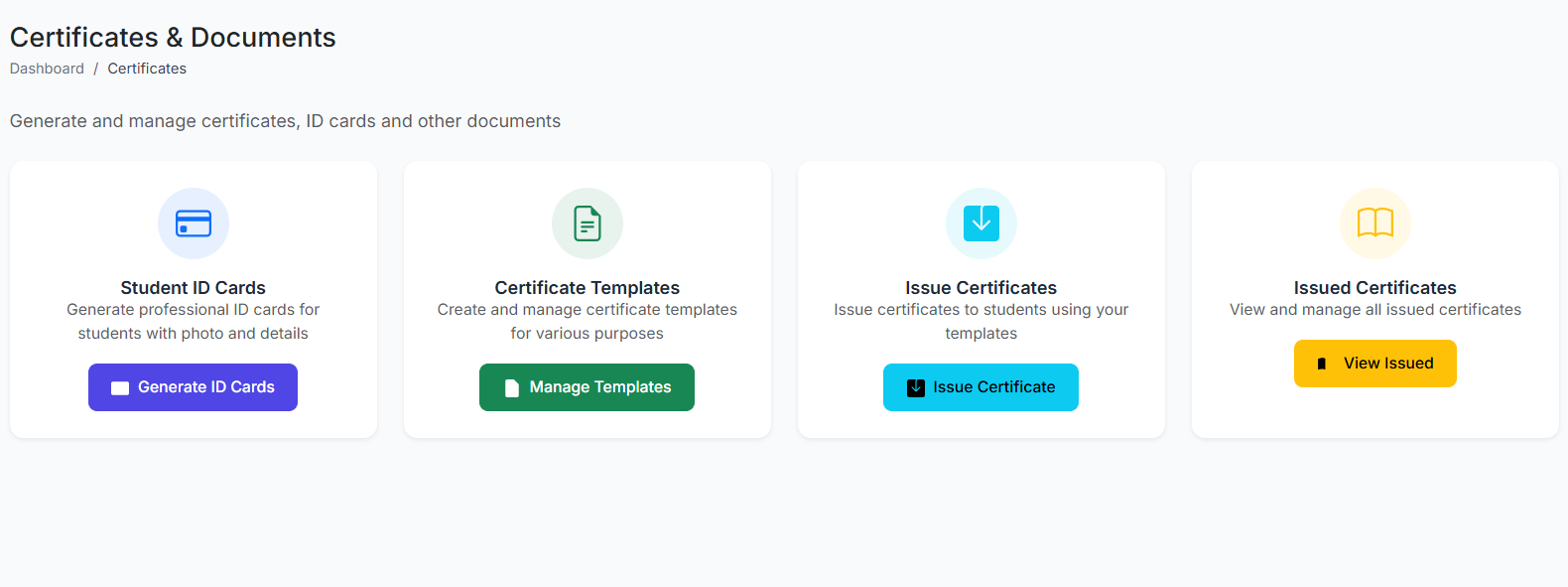
Task: Click the file icon inside Manage Templates button
Action: click(512, 388)
